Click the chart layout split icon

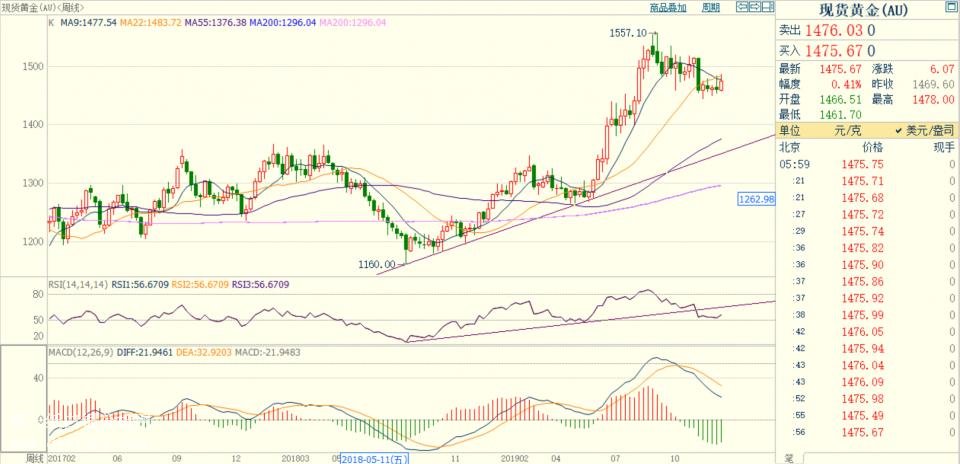pyautogui.click(x=768, y=7)
